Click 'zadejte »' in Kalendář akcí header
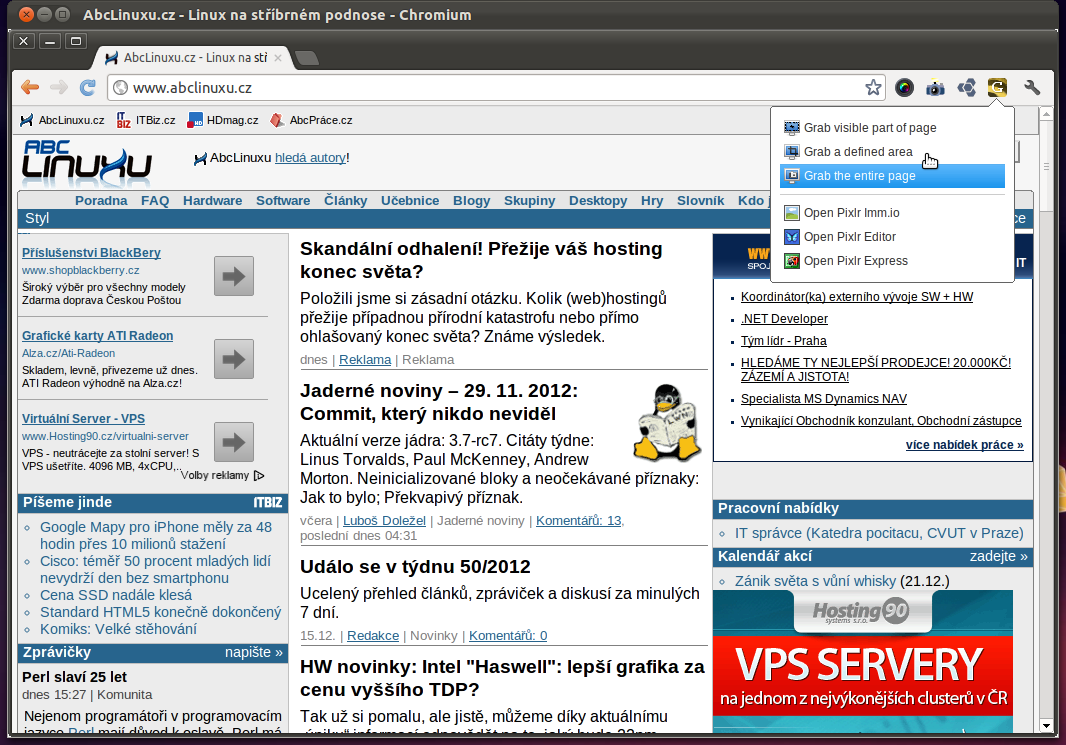The image size is (1066, 745). 999,557
